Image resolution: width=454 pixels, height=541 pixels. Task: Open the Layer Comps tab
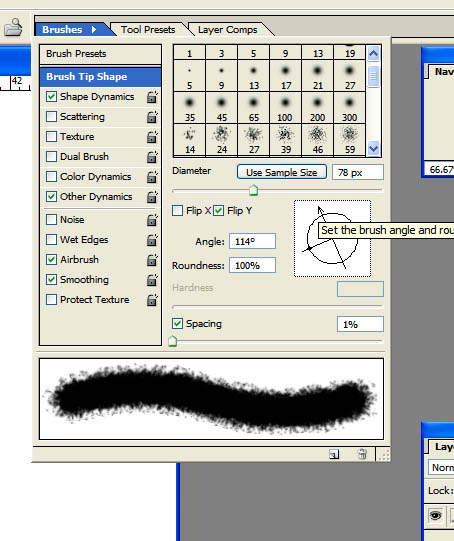228,30
